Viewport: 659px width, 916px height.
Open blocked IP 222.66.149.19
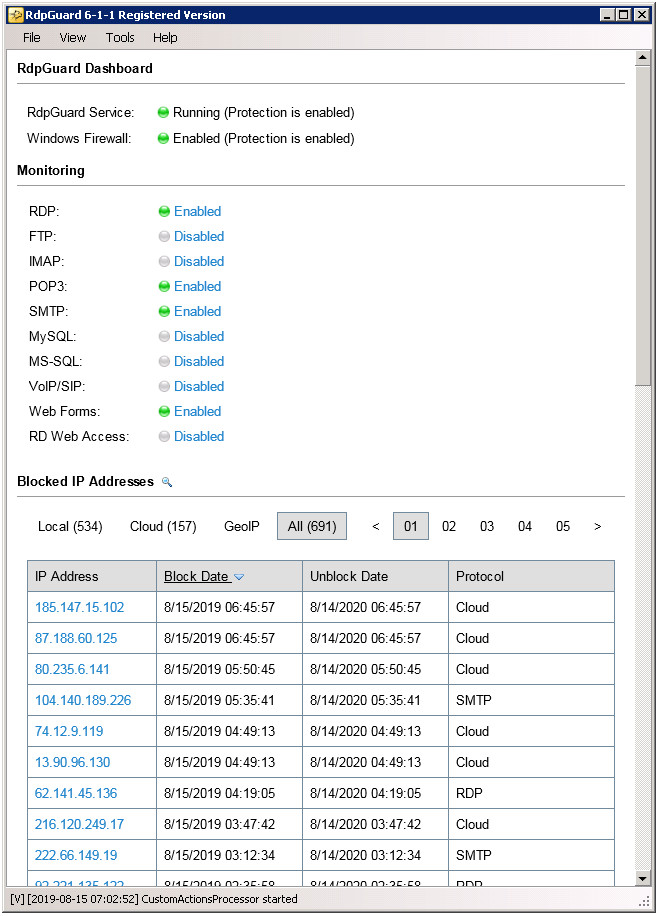coord(76,855)
